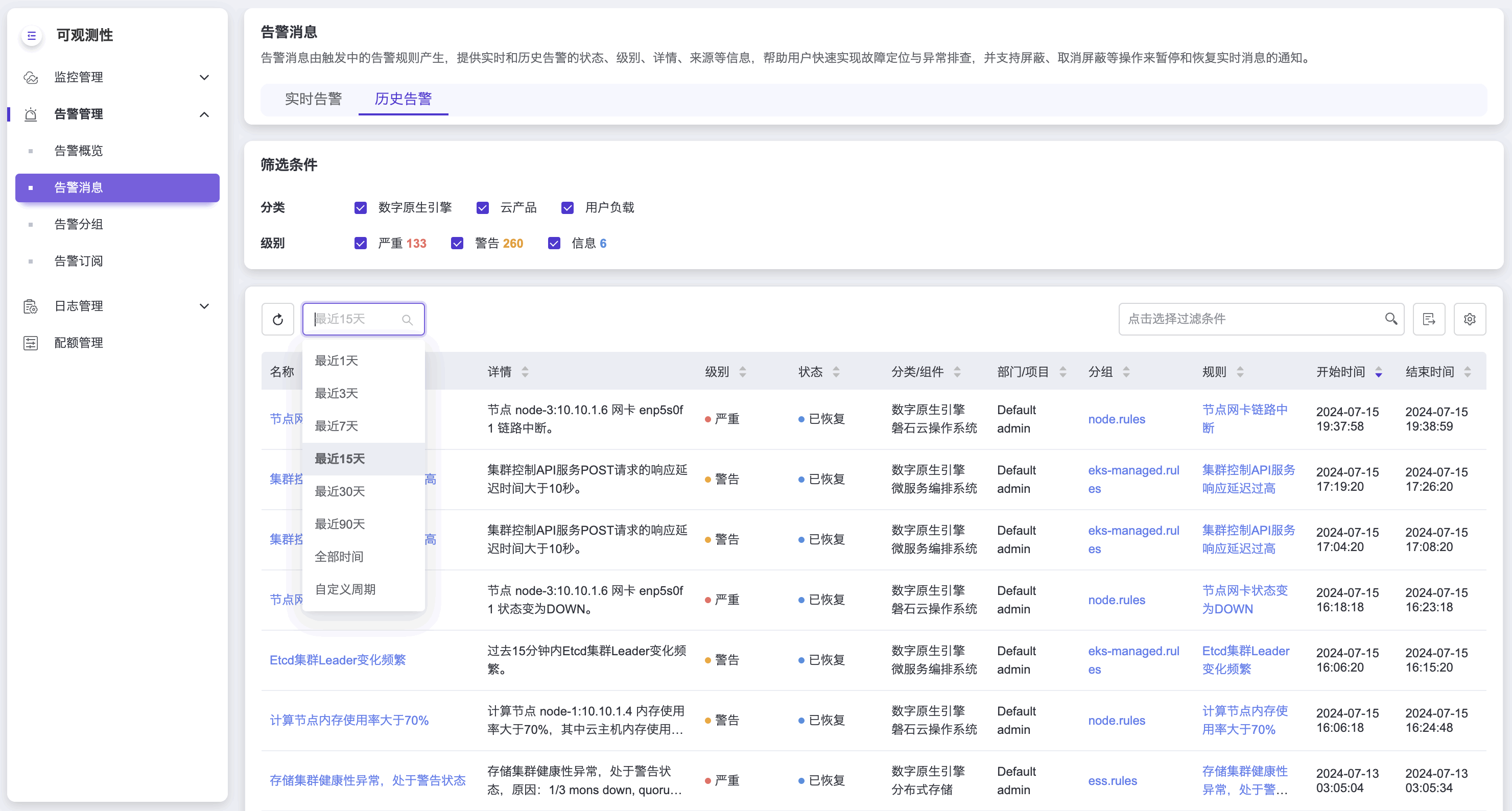Open 告警订阅 in sidebar
Screen dimensions: 1512x811
[79, 261]
